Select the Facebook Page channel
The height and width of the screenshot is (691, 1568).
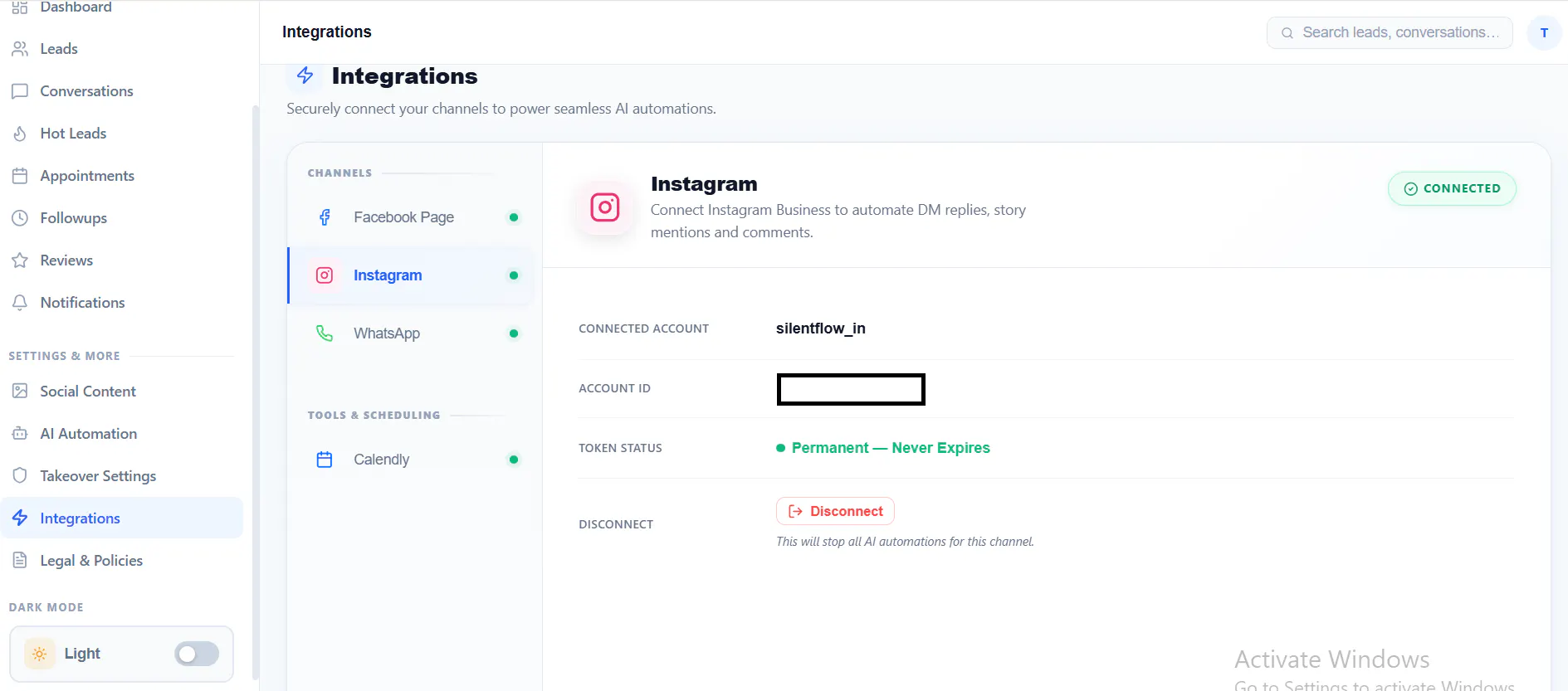click(412, 217)
